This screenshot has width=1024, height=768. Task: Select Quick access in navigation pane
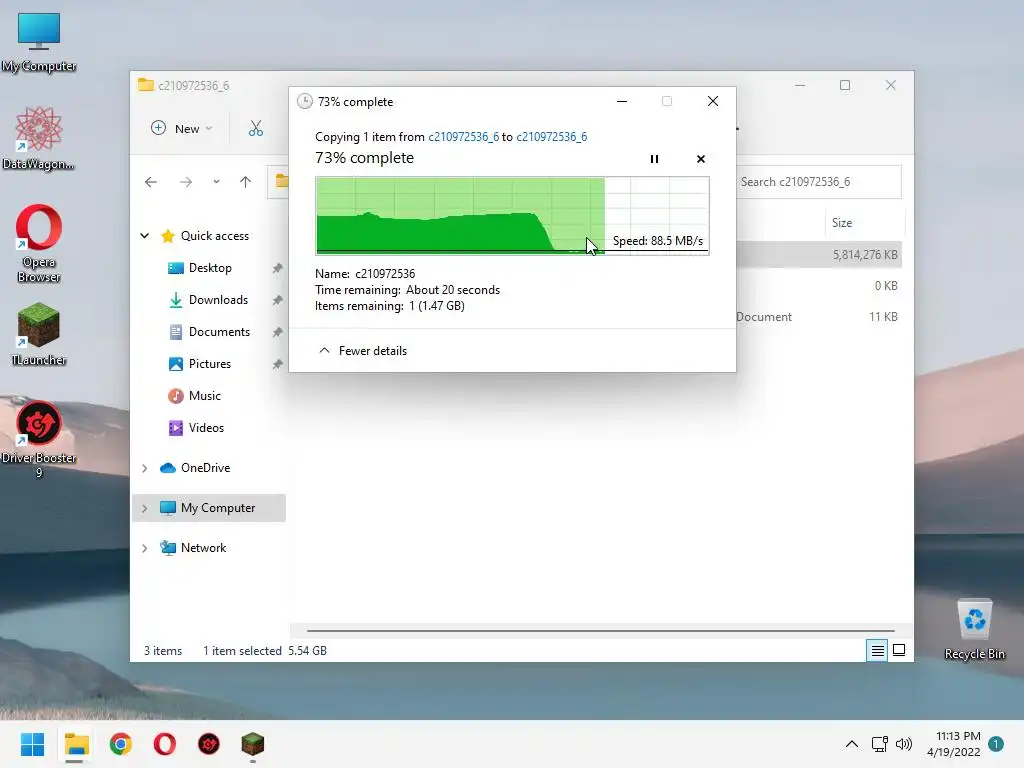(215, 236)
